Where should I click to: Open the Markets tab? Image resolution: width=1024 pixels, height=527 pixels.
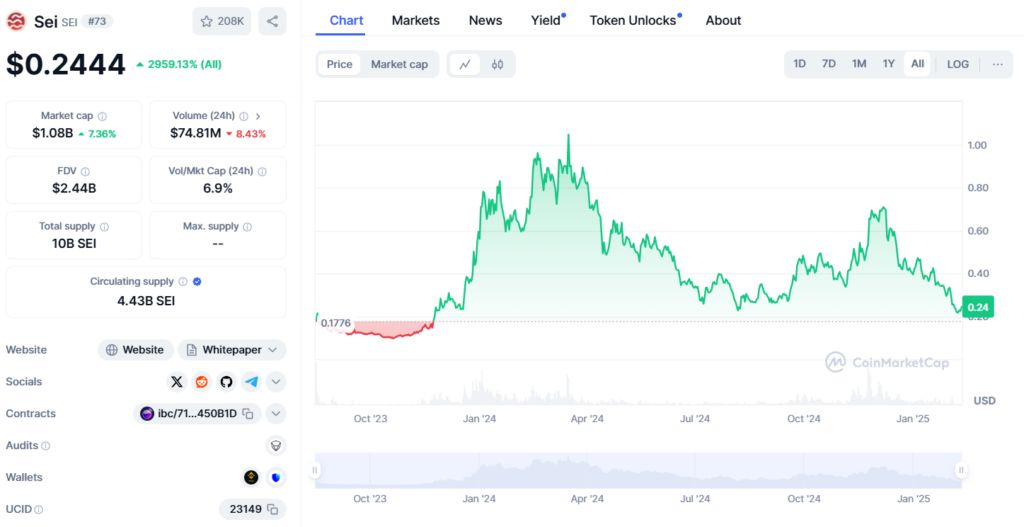pyautogui.click(x=415, y=20)
